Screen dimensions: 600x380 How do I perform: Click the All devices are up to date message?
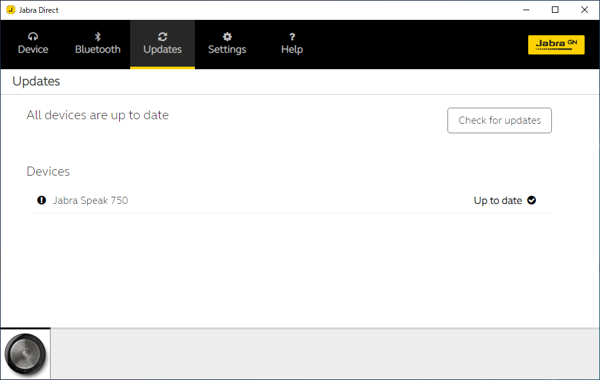[x=98, y=115]
